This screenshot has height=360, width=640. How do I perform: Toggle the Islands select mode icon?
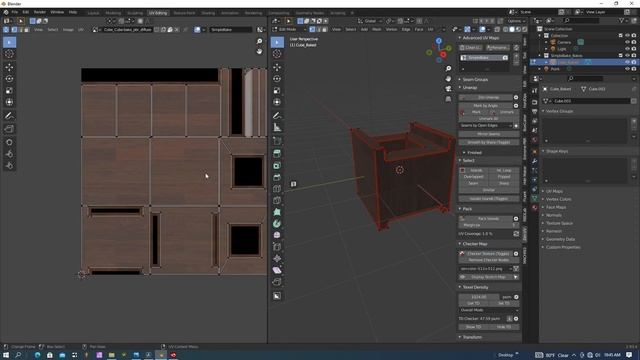[462, 170]
